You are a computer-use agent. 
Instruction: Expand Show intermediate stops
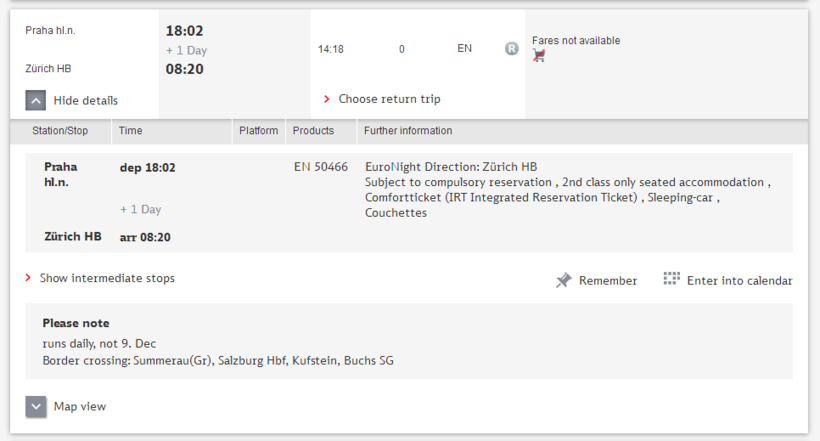point(107,278)
